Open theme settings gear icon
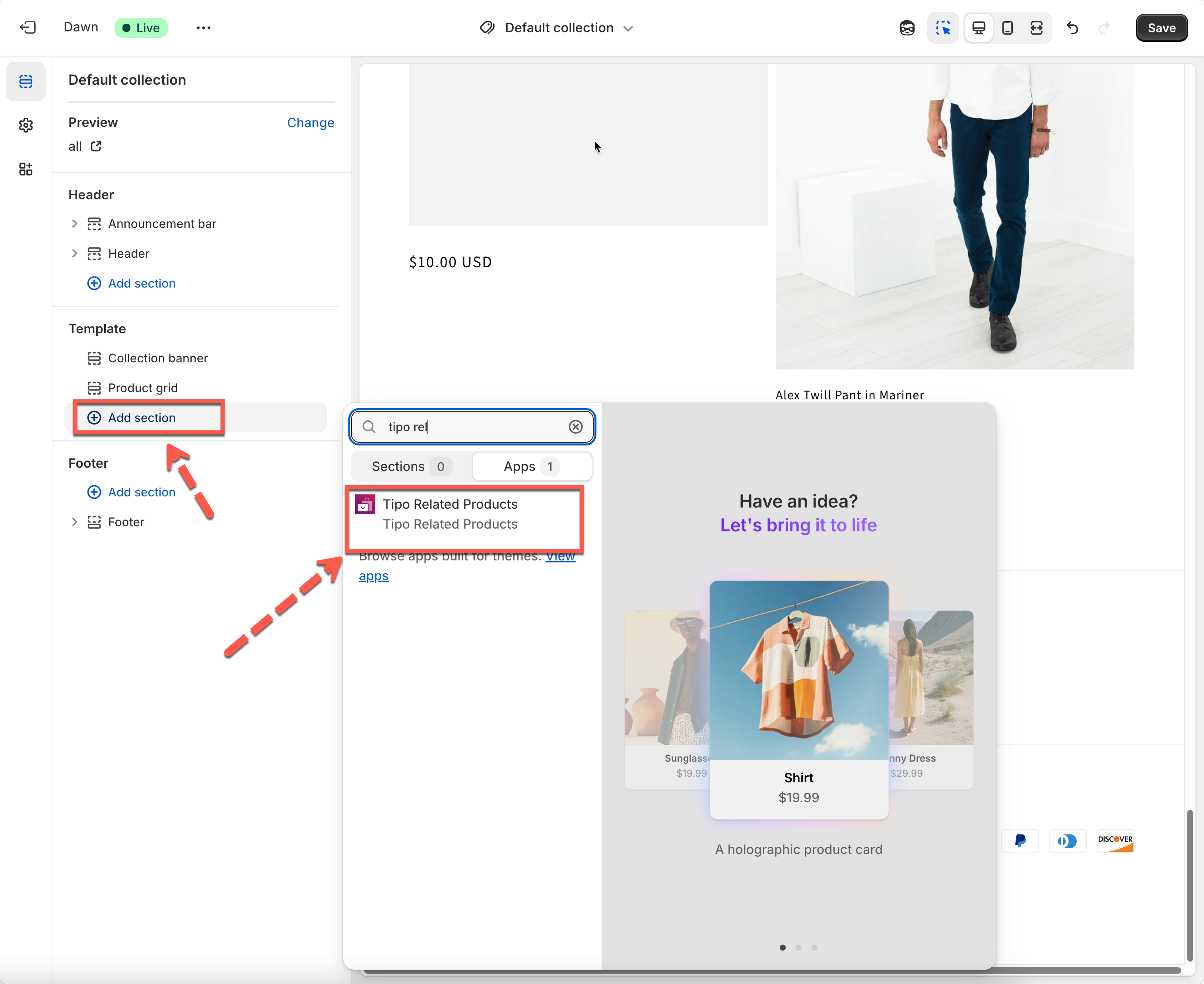This screenshot has width=1204, height=984. (25, 125)
